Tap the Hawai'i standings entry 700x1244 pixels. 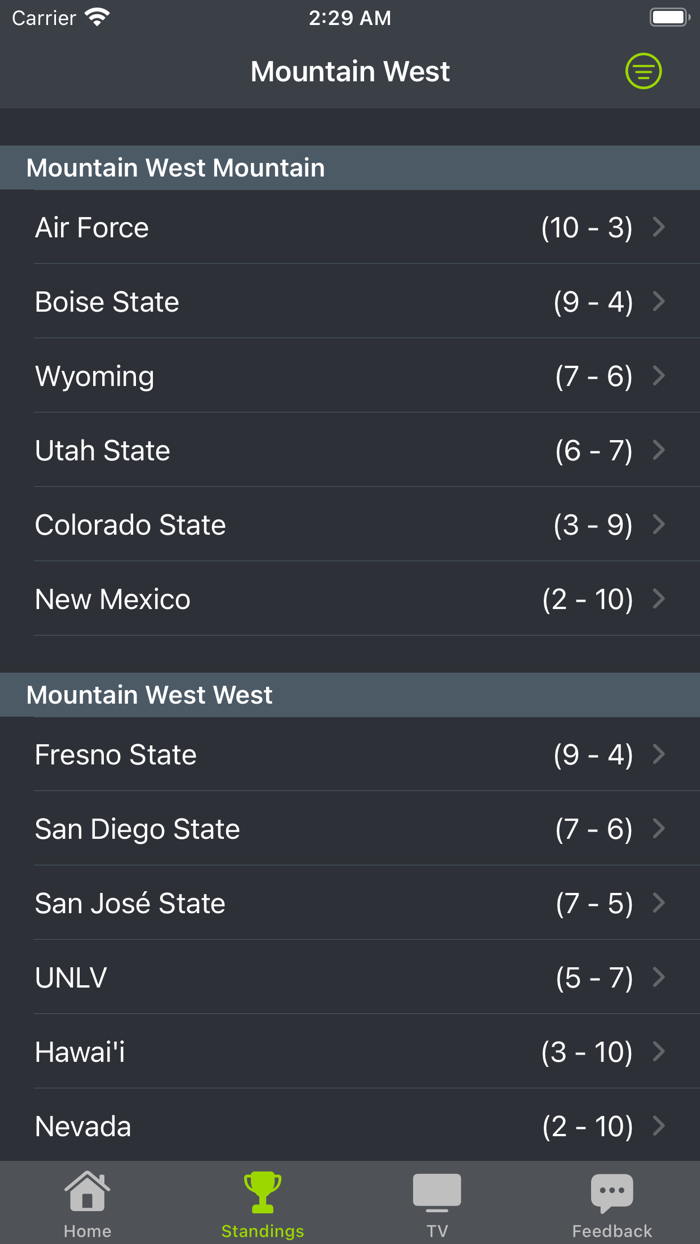(350, 1051)
